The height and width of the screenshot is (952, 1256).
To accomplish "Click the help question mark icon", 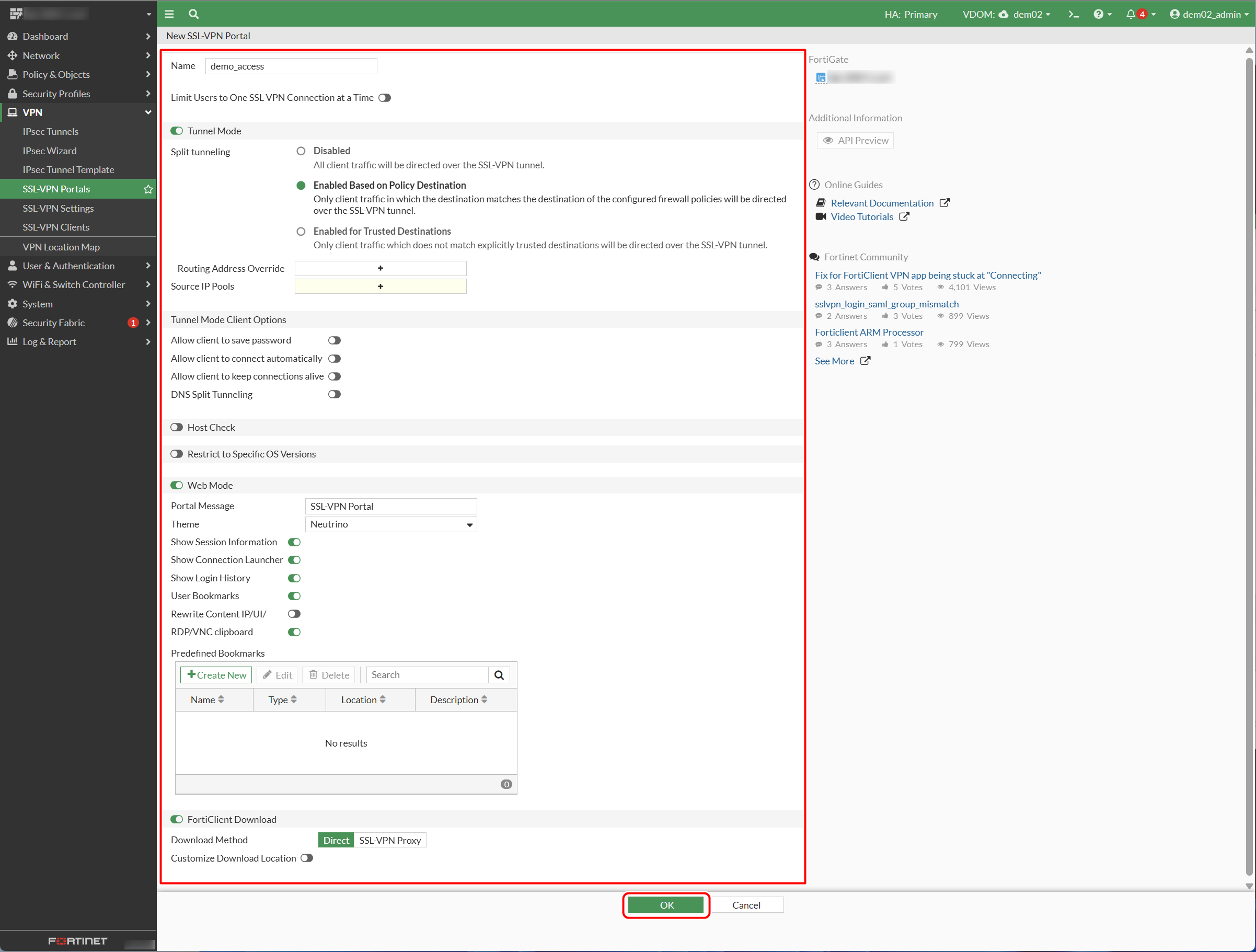I will pyautogui.click(x=1099, y=14).
